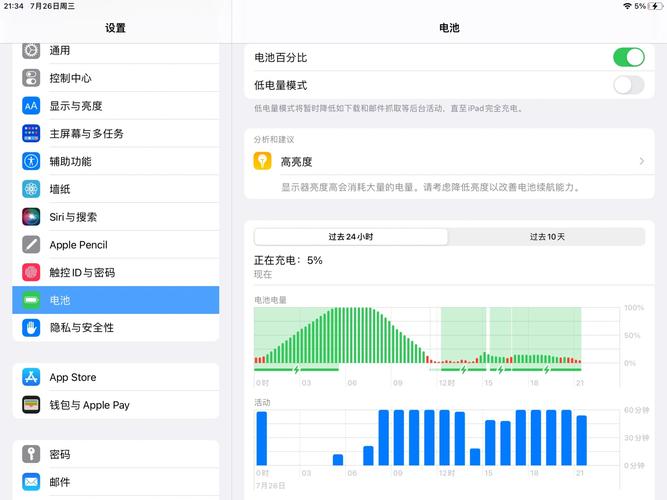Tap the 密码 key icon
This screenshot has width=667, height=500.
point(31,454)
